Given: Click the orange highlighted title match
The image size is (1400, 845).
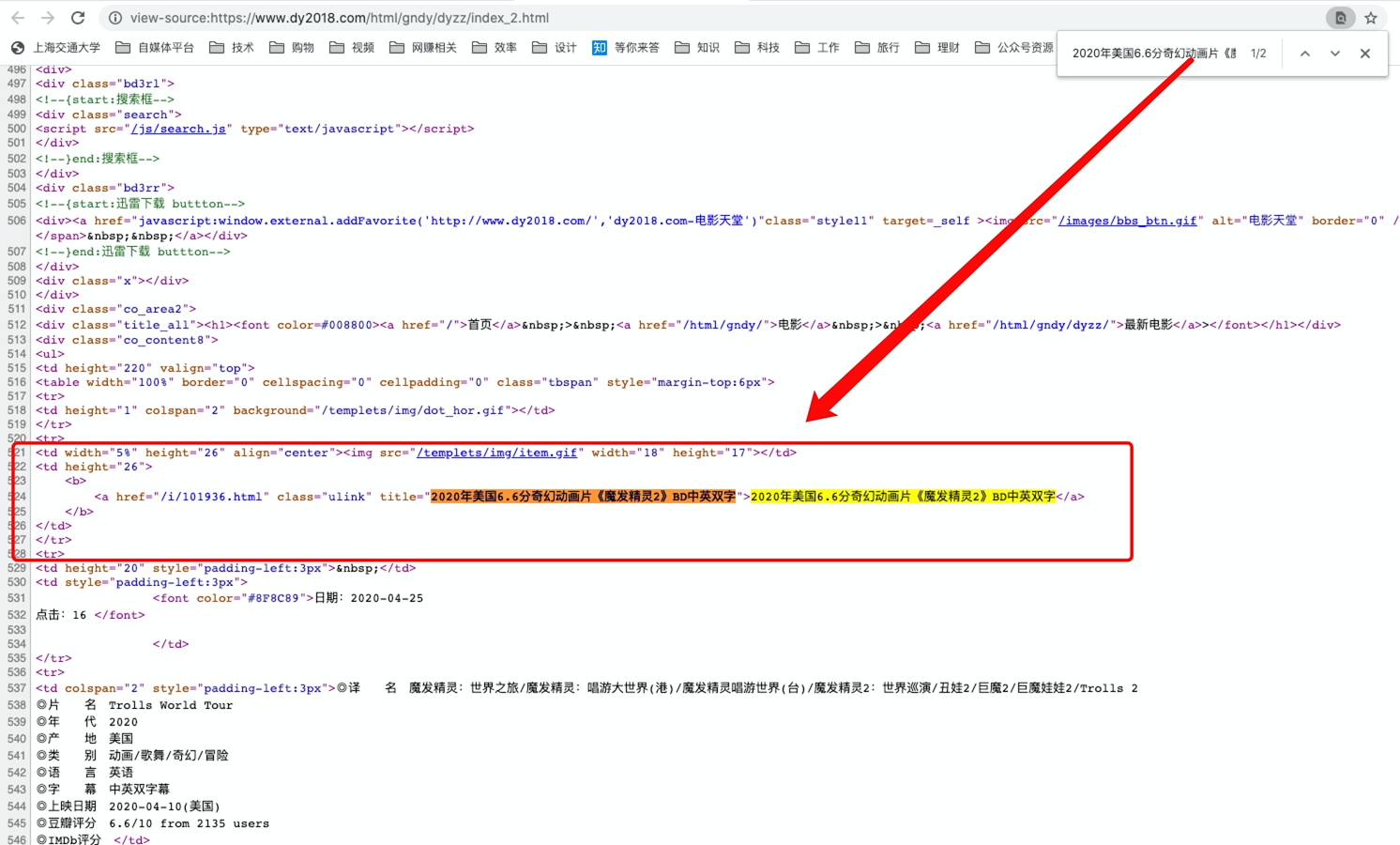Looking at the screenshot, I should [x=583, y=497].
